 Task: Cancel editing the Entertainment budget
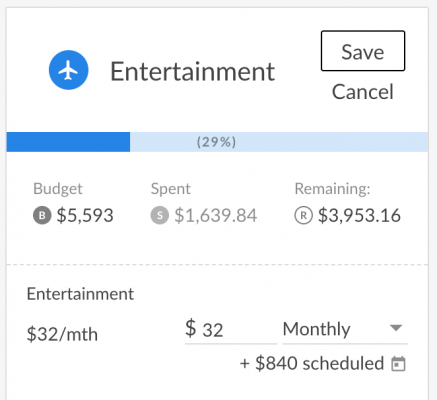point(363,92)
